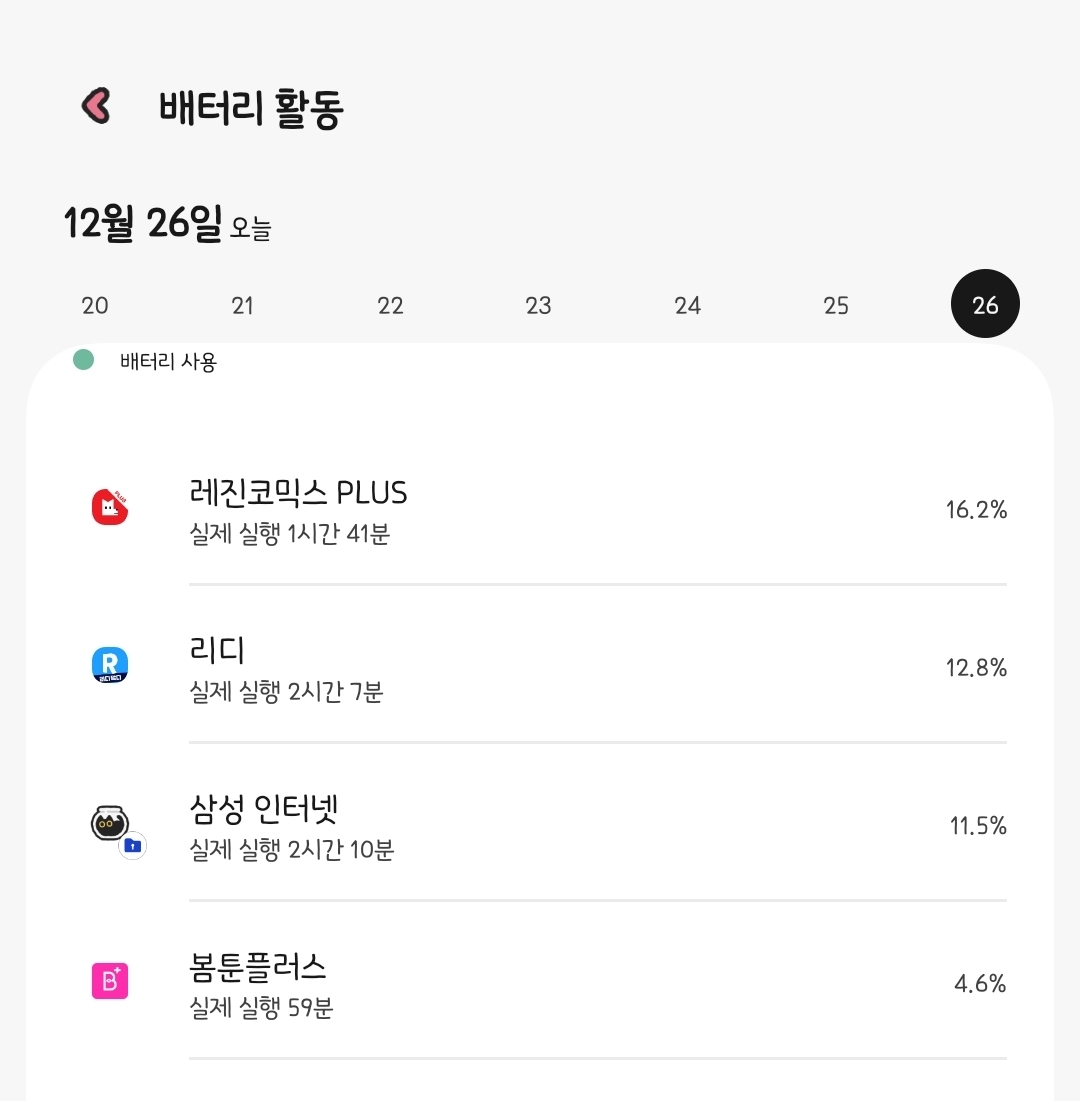Open 리디 battery usage details

tap(217, 651)
